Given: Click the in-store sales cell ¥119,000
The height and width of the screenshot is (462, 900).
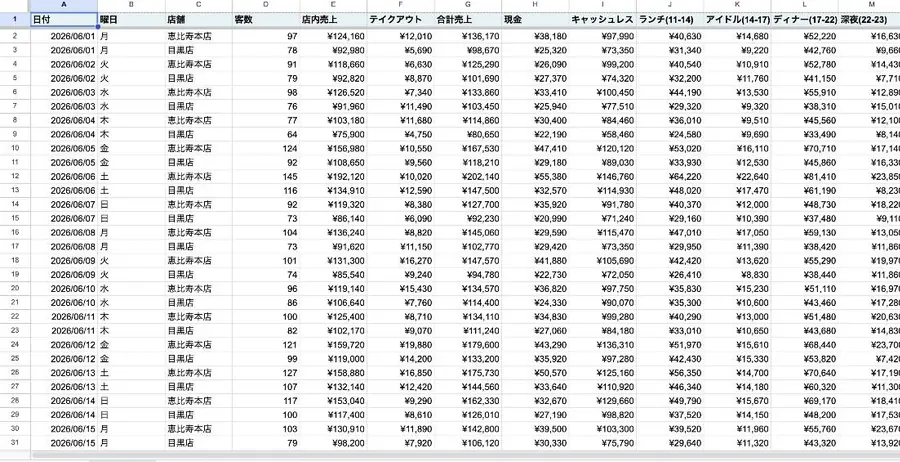Looking at the screenshot, I should click(333, 358).
